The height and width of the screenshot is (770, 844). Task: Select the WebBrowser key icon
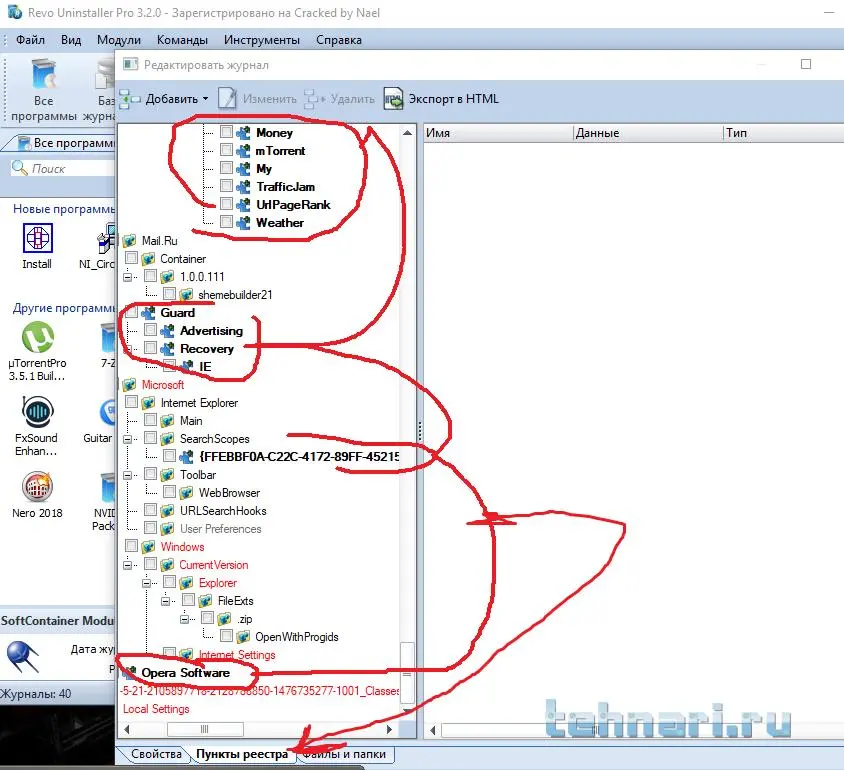pos(186,493)
